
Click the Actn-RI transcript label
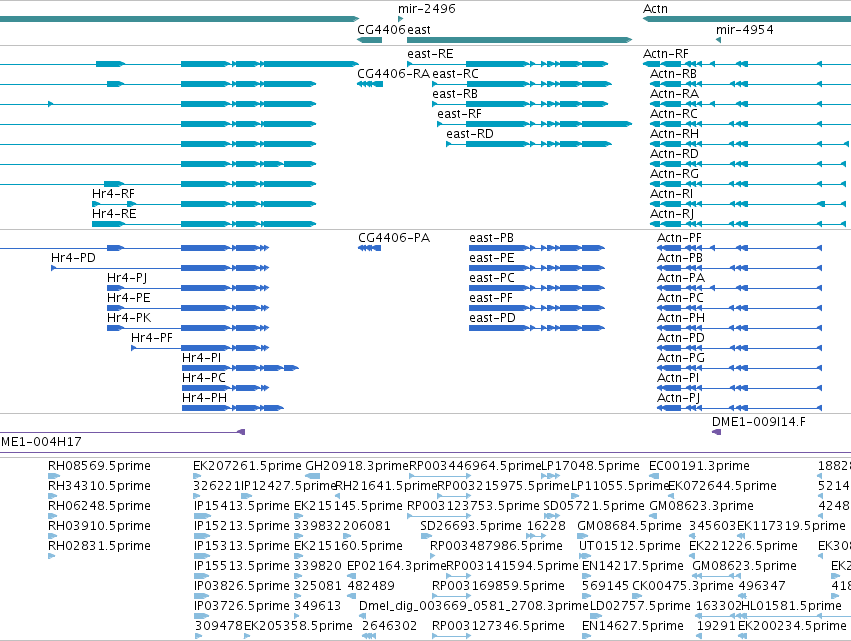[672, 194]
